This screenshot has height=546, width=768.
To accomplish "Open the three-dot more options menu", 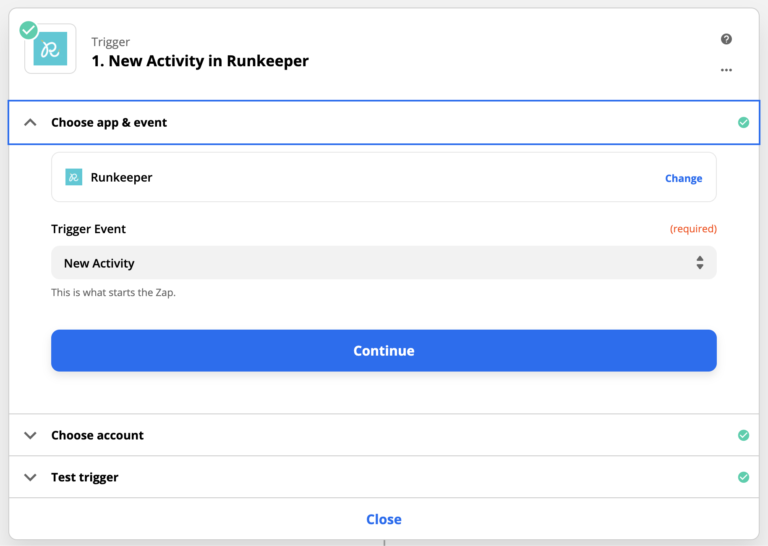I will click(x=726, y=70).
